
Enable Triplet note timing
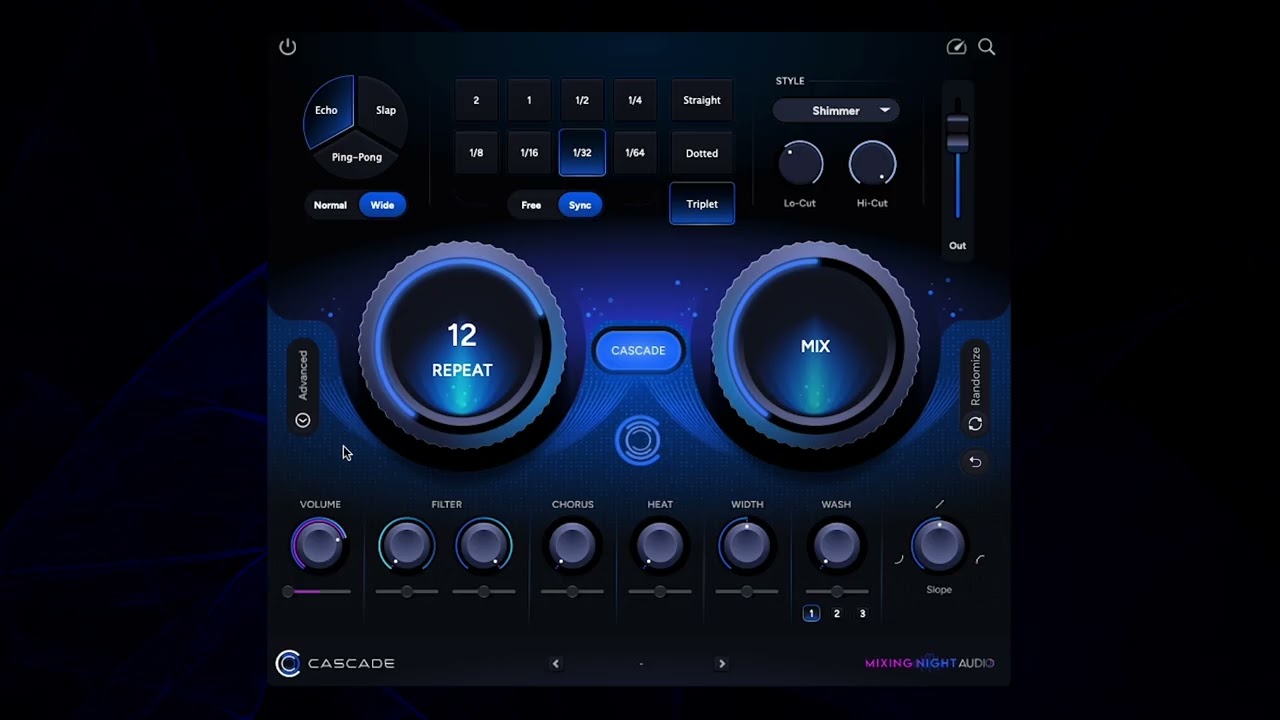[x=702, y=204]
